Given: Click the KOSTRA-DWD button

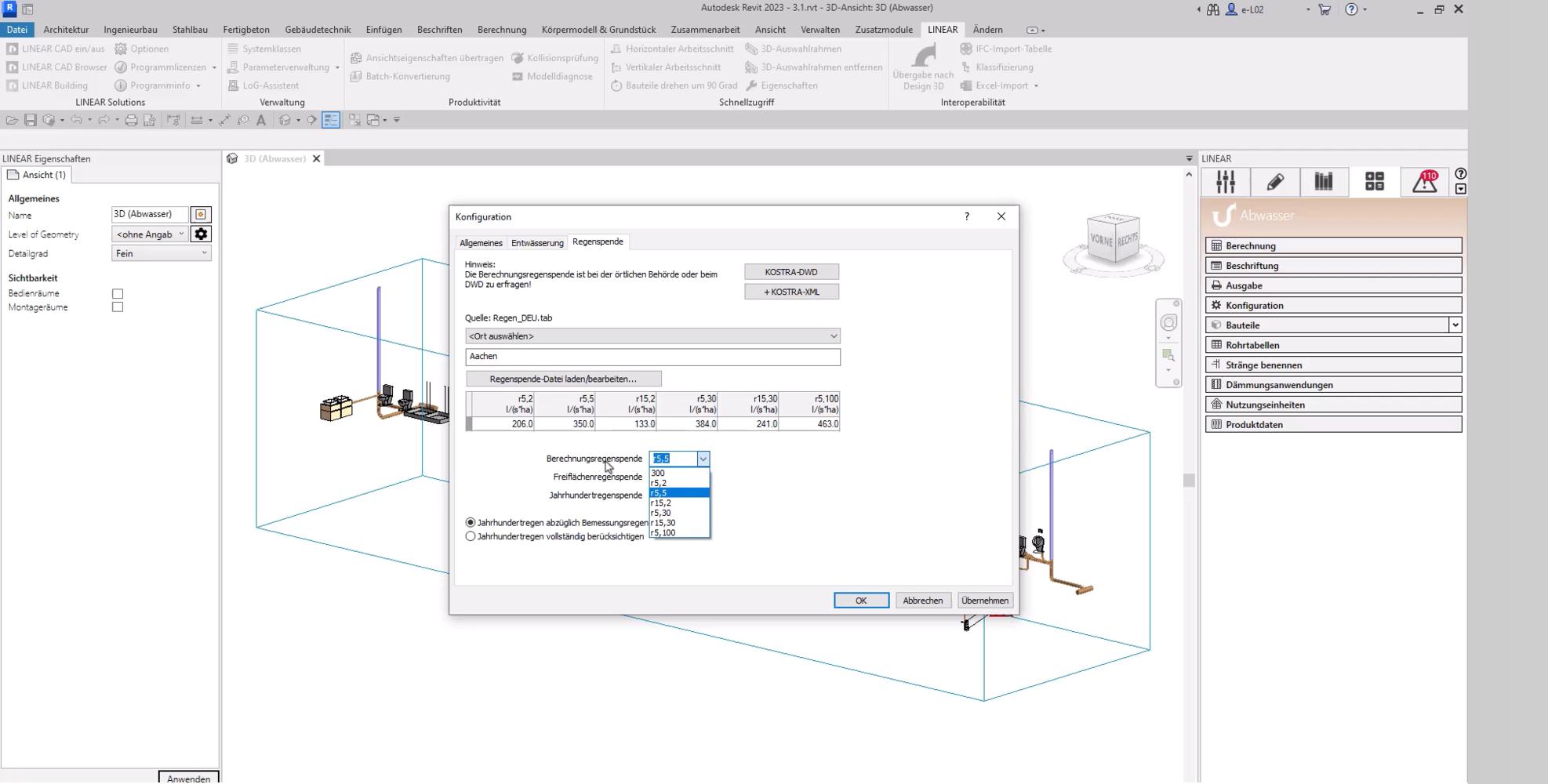Looking at the screenshot, I should tap(790, 272).
